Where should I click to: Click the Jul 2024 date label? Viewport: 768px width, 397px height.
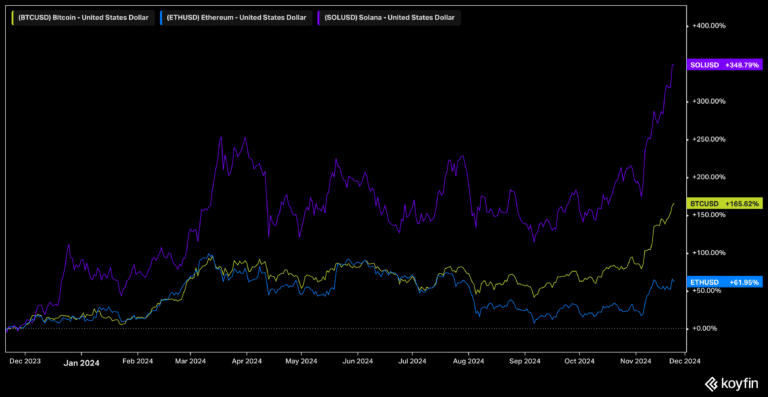click(412, 361)
